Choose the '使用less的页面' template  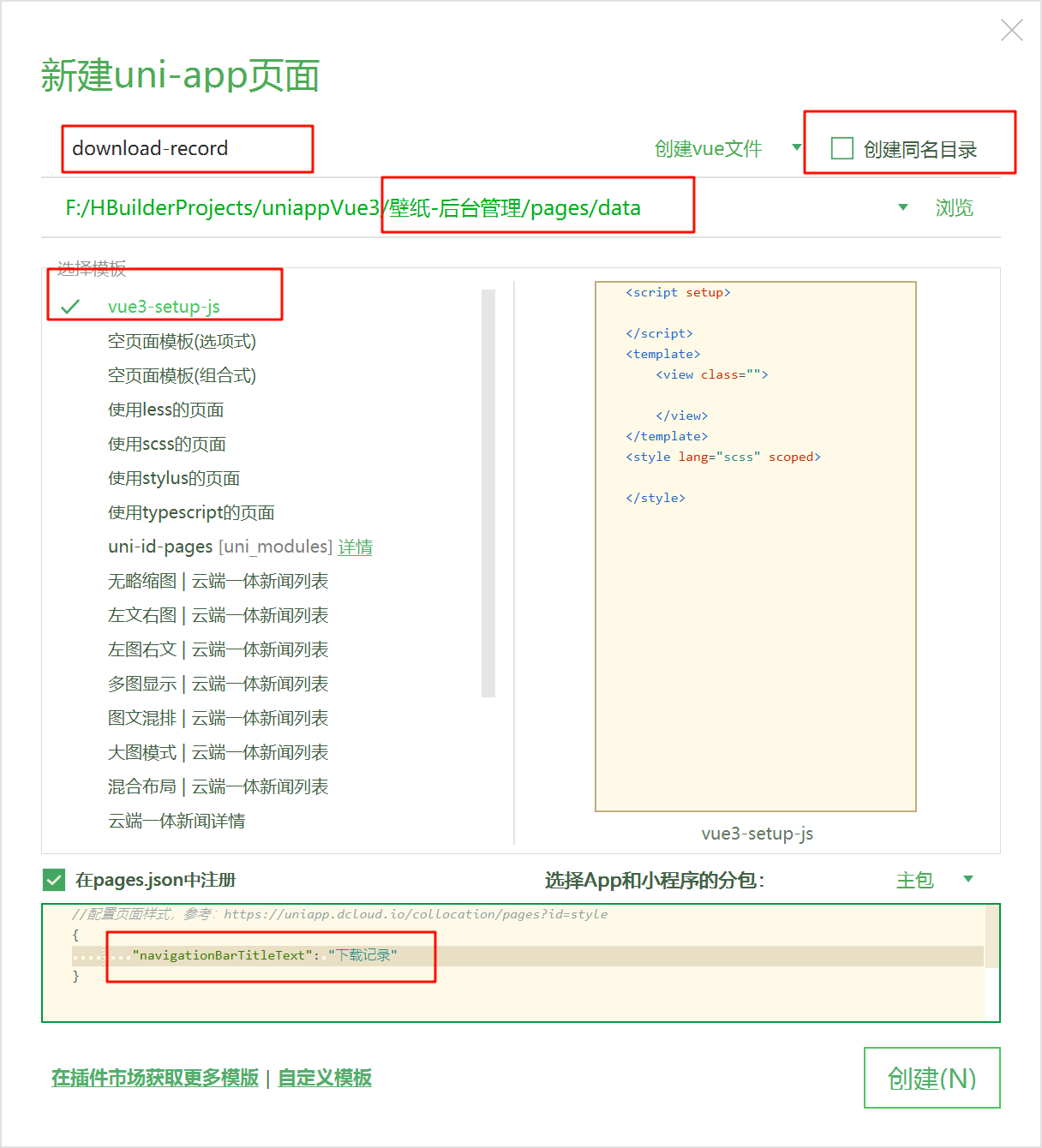165,410
